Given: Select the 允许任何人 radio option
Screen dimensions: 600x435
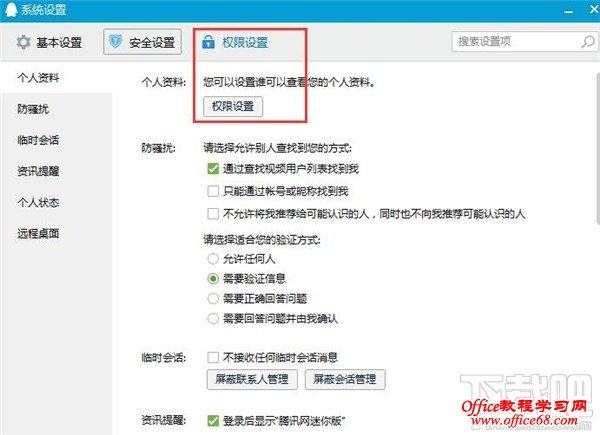Looking at the screenshot, I should coord(213,259).
